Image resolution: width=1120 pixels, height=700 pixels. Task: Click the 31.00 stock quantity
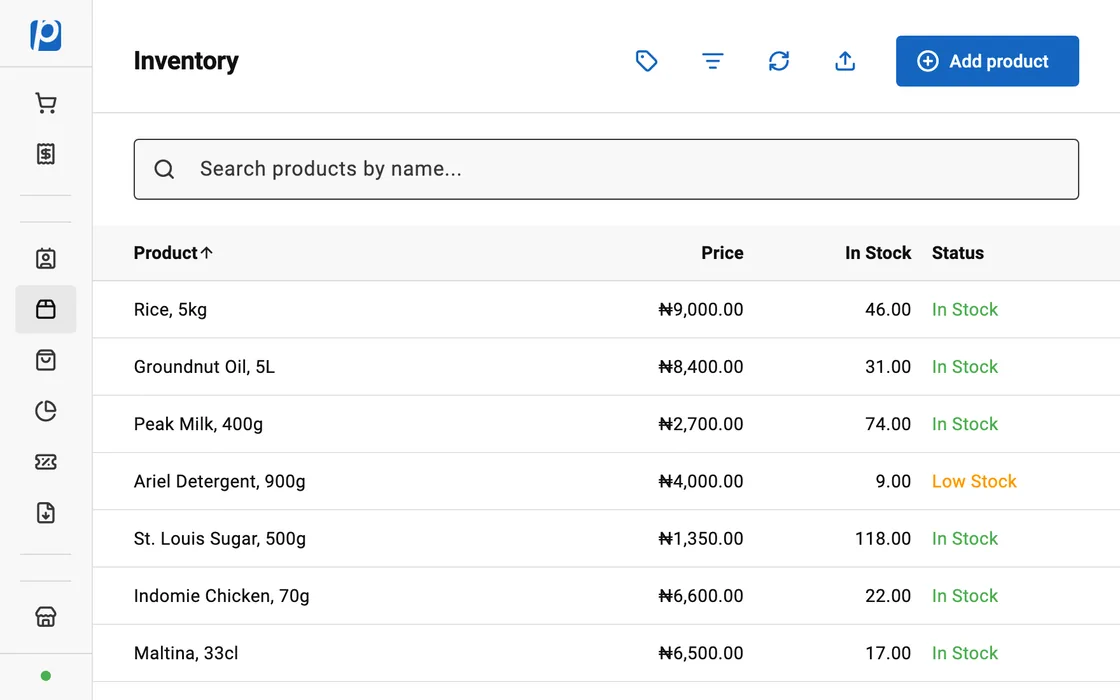[888, 366]
